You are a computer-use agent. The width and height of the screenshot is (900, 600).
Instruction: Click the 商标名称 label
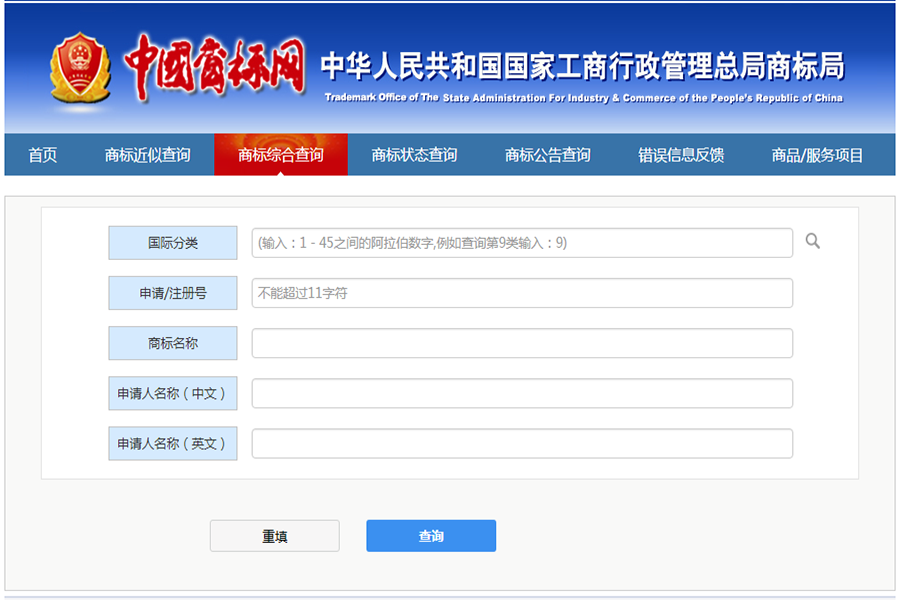pos(173,343)
